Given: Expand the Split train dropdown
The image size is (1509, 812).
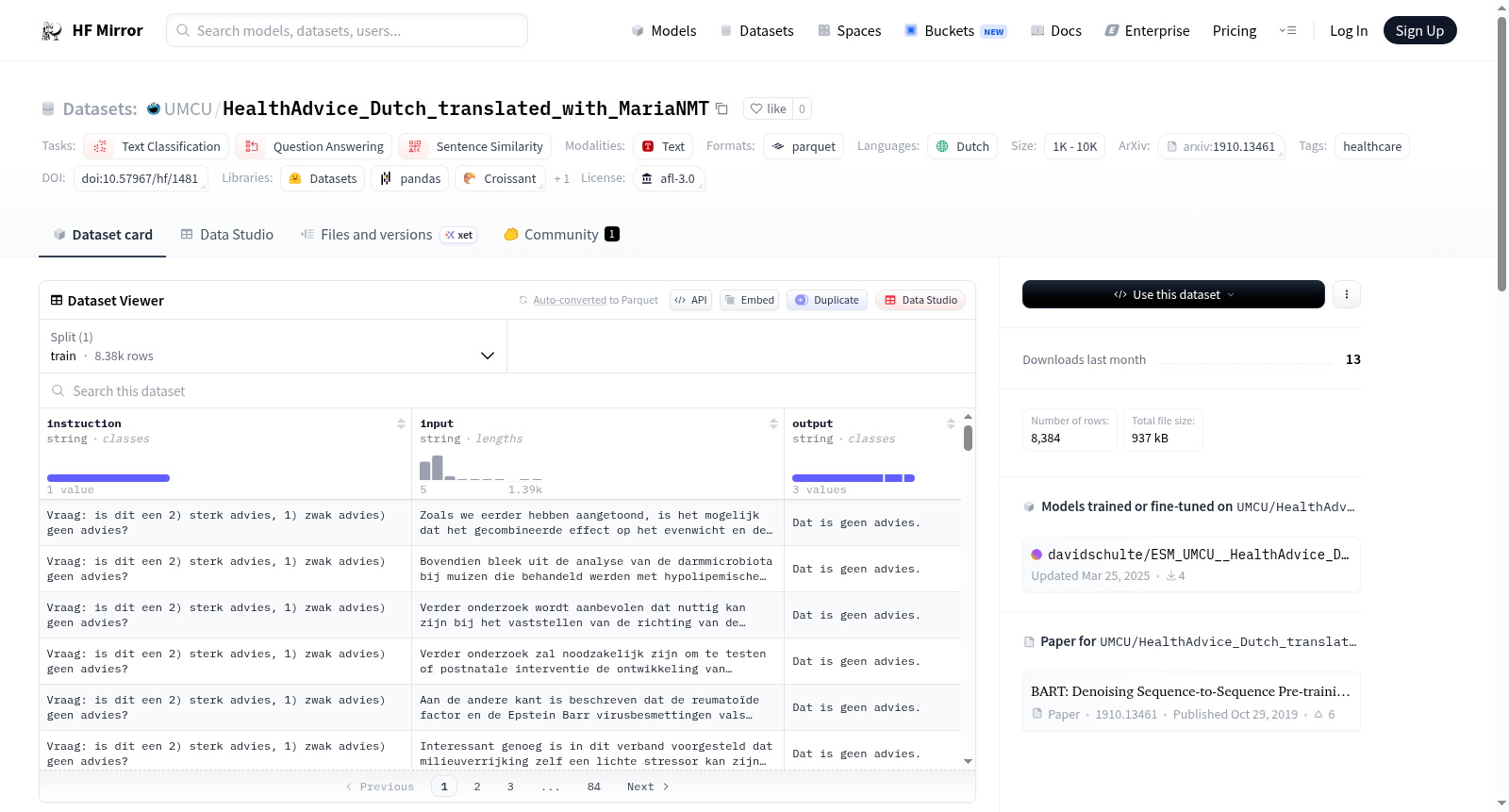Looking at the screenshot, I should point(274,346).
